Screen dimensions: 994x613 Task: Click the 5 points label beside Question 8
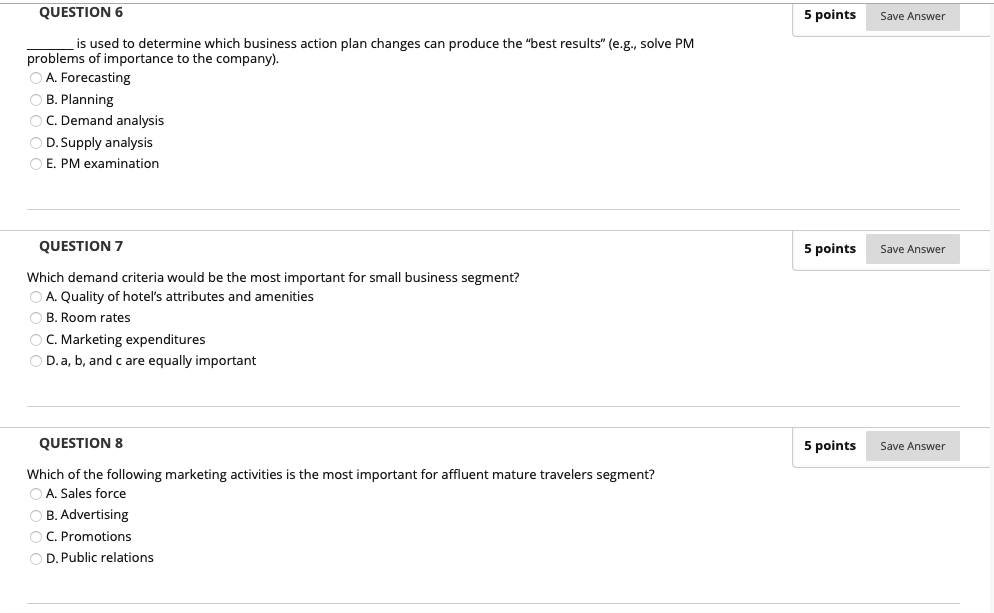pyautogui.click(x=830, y=445)
